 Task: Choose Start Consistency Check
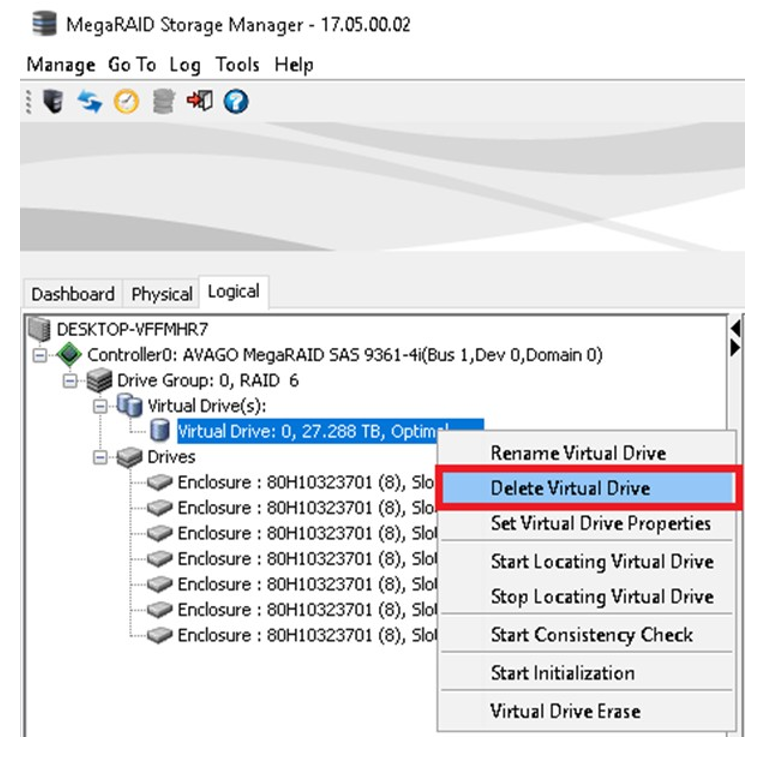point(586,635)
